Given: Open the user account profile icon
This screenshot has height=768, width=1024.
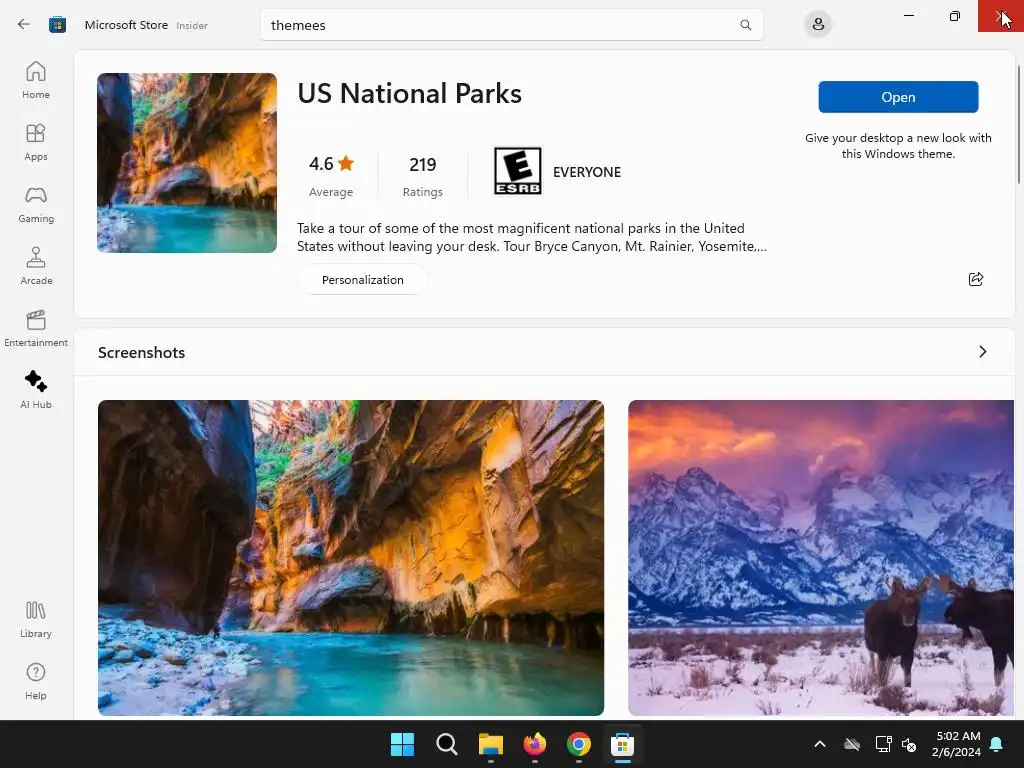Looking at the screenshot, I should 818,25.
